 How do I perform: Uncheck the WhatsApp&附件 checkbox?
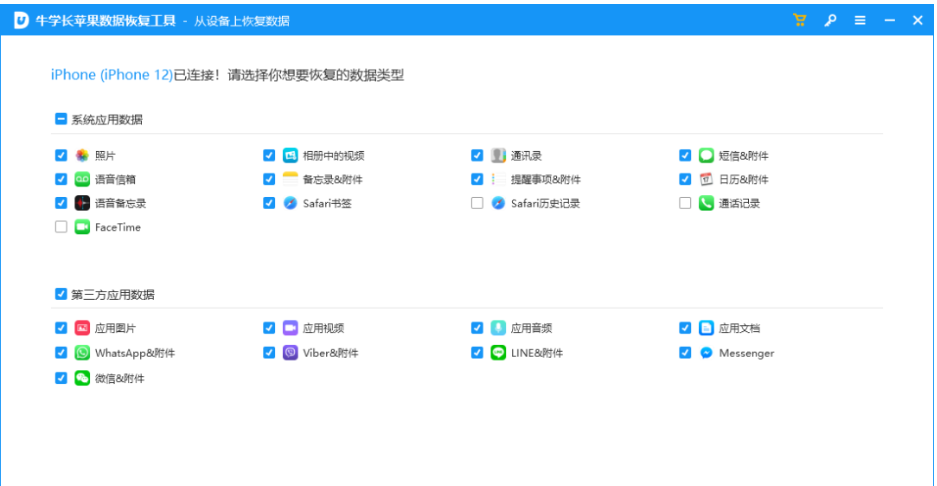point(61,353)
